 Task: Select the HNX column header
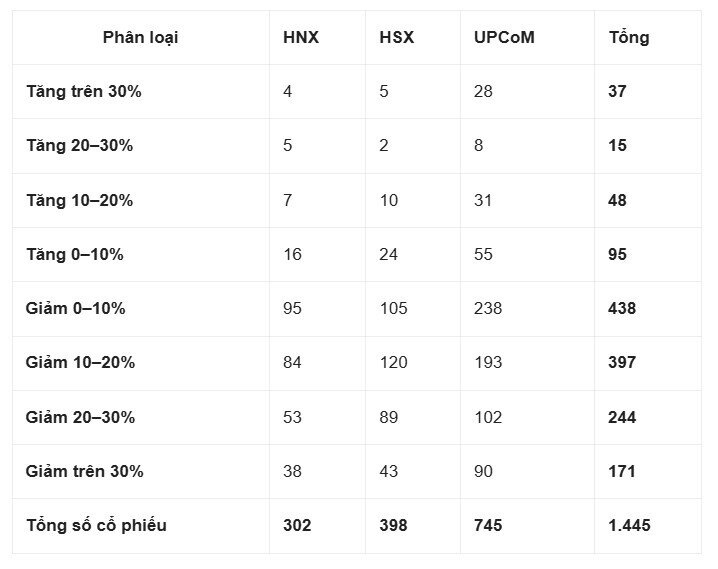tap(301, 38)
